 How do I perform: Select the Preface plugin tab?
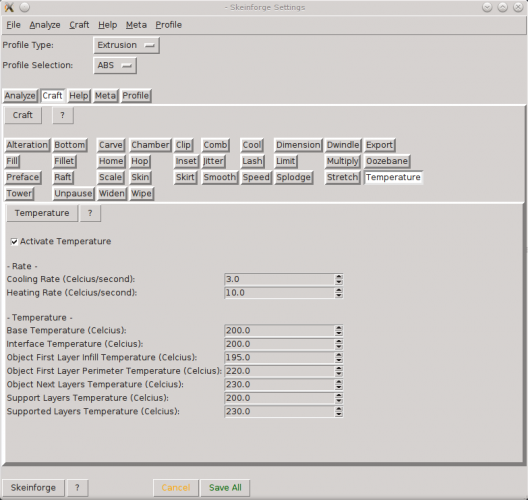tap(23, 177)
